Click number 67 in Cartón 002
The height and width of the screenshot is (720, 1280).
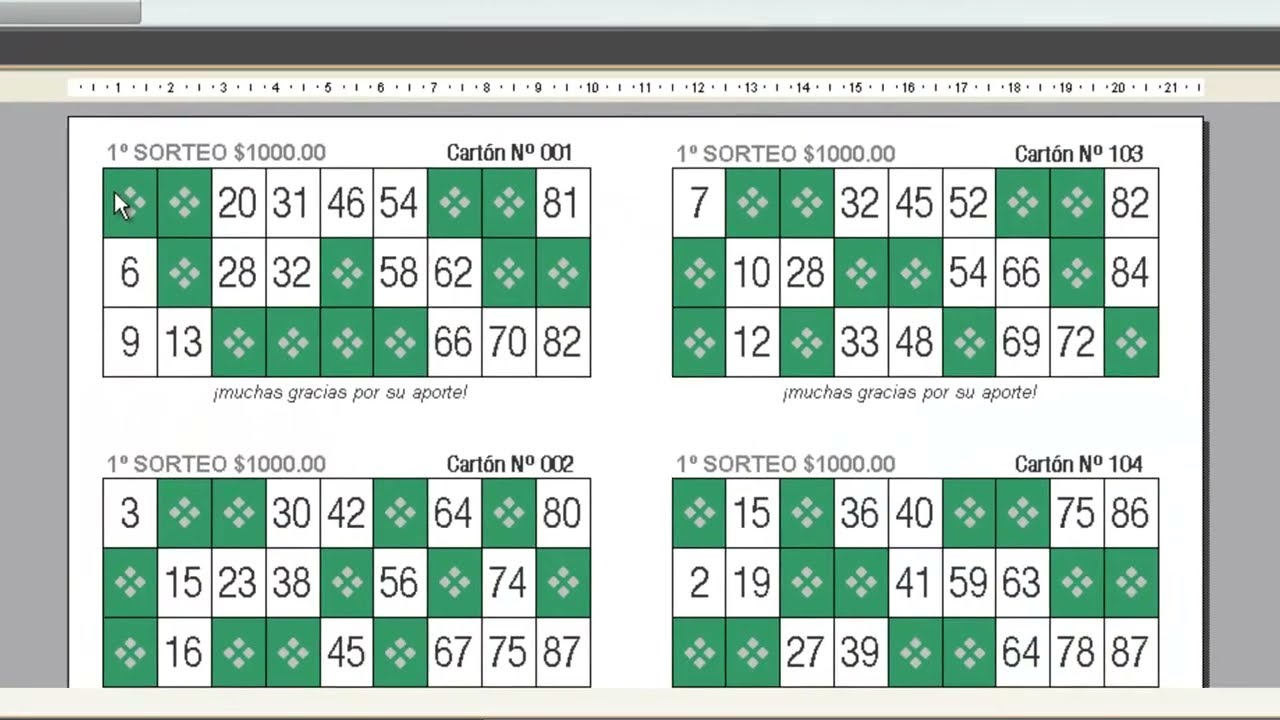454,652
